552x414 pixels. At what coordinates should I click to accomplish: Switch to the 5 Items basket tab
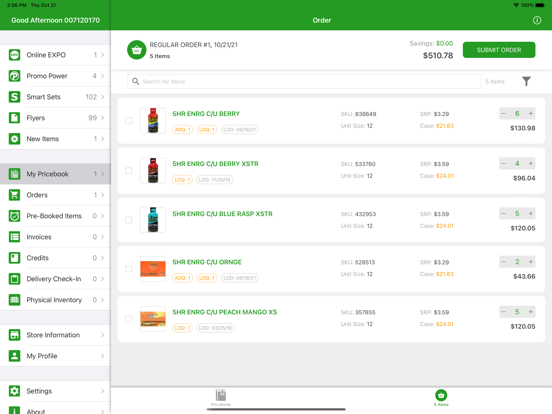tap(441, 398)
